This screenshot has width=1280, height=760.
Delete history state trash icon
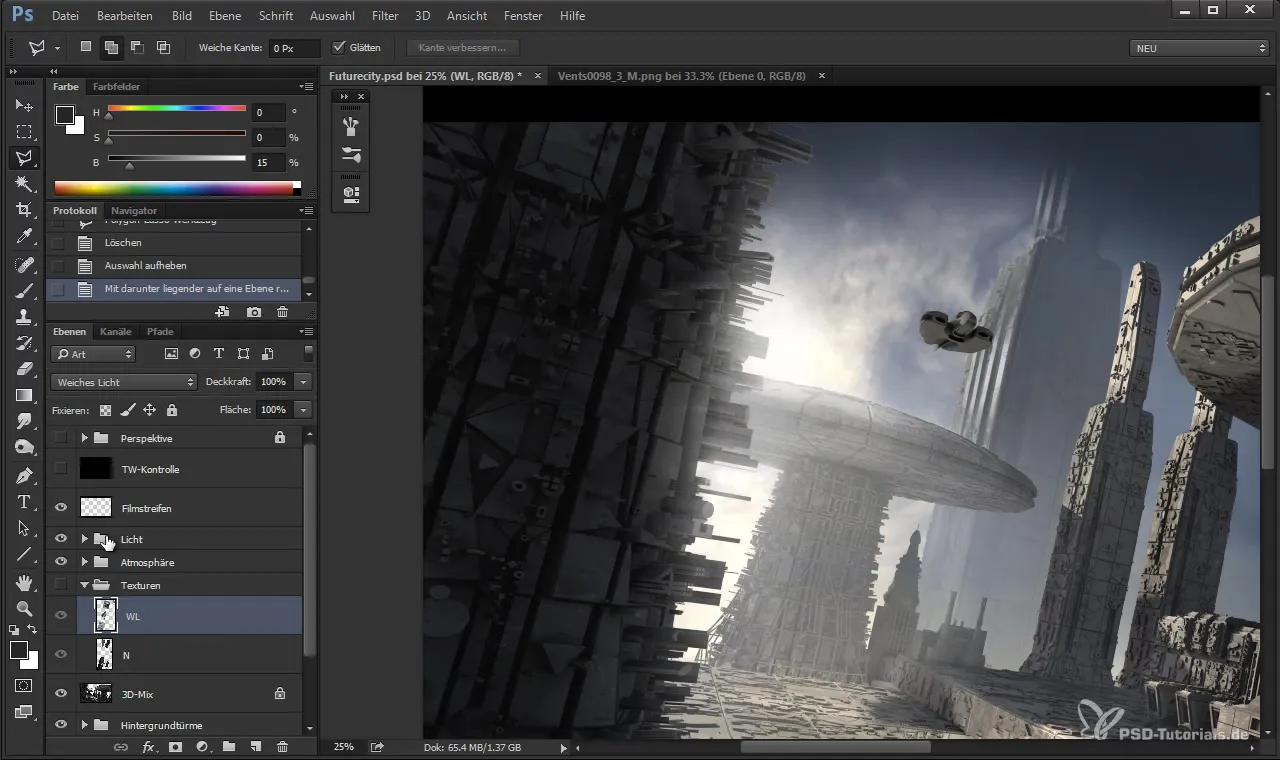tap(283, 313)
